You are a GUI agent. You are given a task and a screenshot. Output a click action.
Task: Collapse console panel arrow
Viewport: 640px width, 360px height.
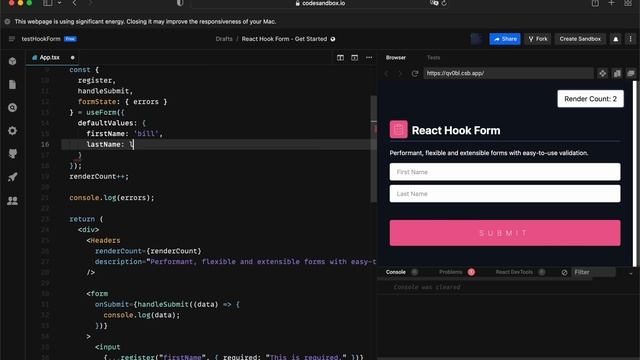[x=631, y=273]
